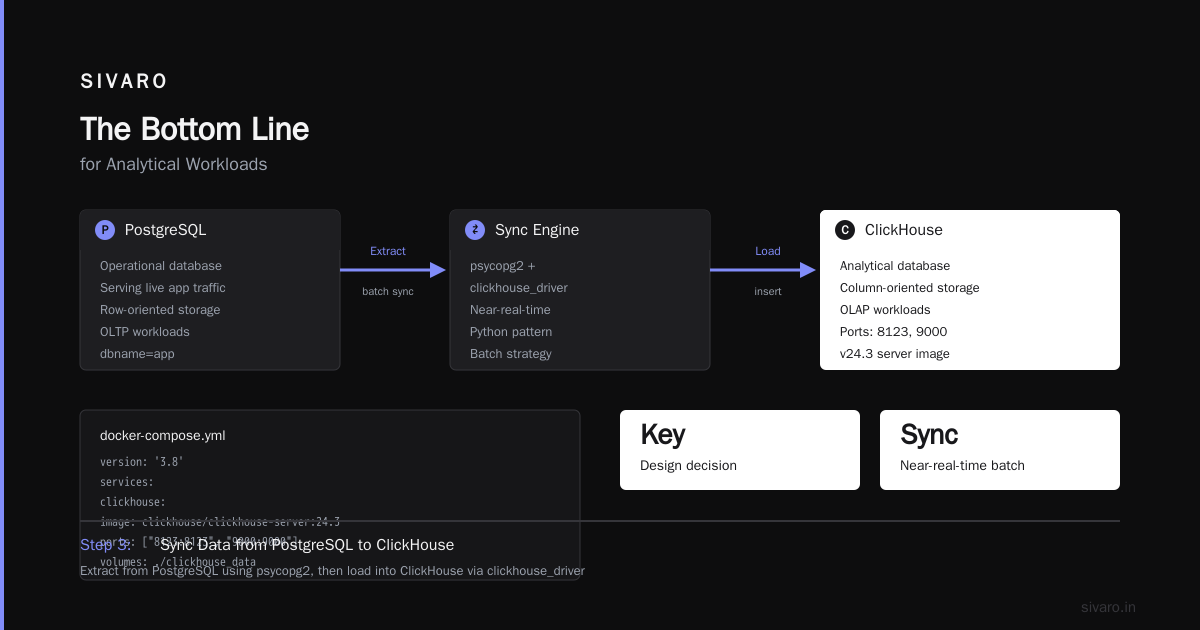
Task: Click the ClickHouse card title
Action: pyautogui.click(x=904, y=230)
